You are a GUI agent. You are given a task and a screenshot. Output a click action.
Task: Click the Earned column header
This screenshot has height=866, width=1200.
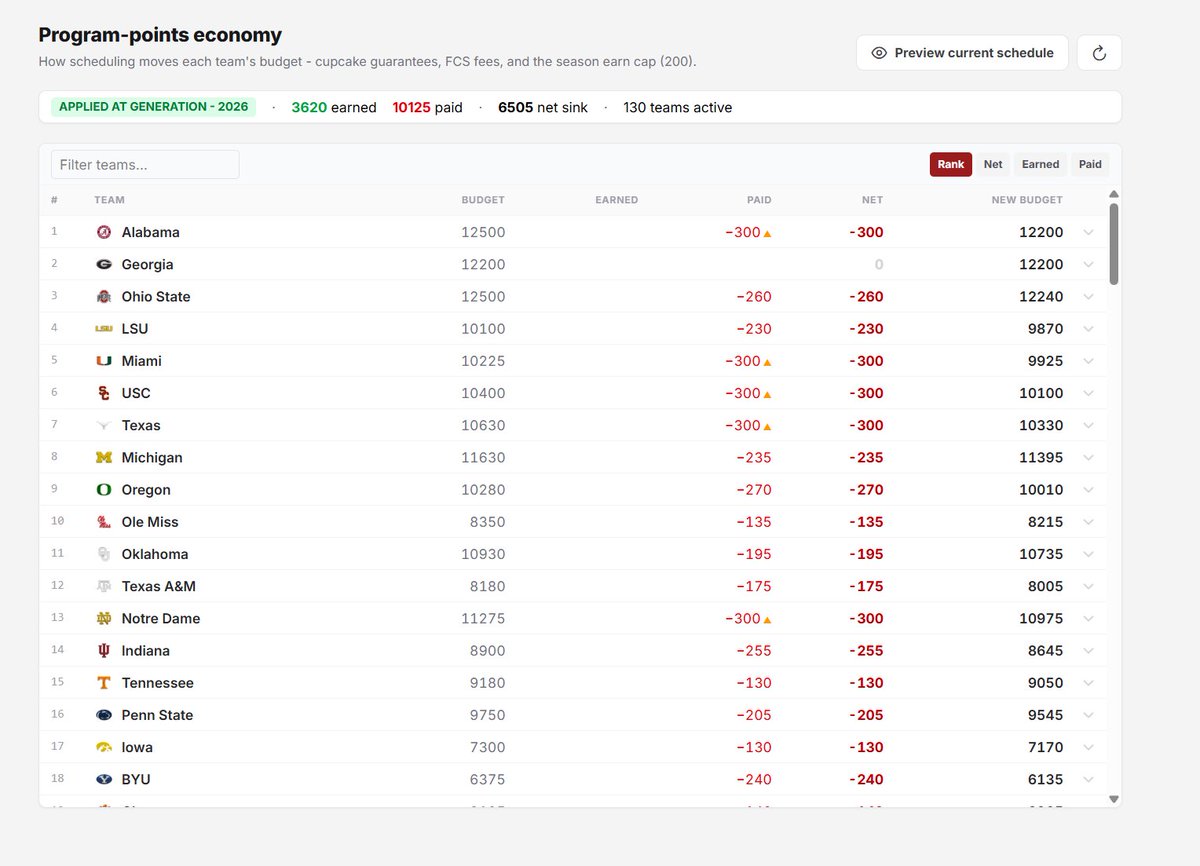coord(616,200)
